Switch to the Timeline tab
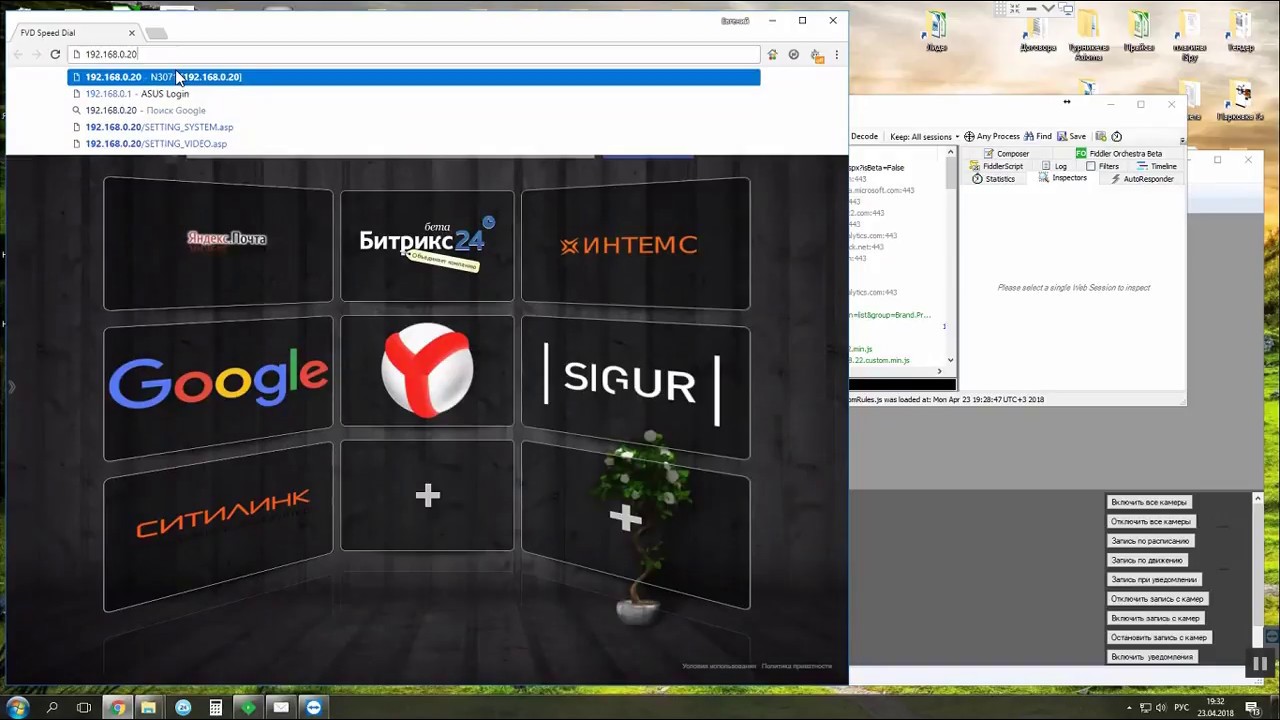Screen dimensions: 1280x720 (x=1157, y=166)
